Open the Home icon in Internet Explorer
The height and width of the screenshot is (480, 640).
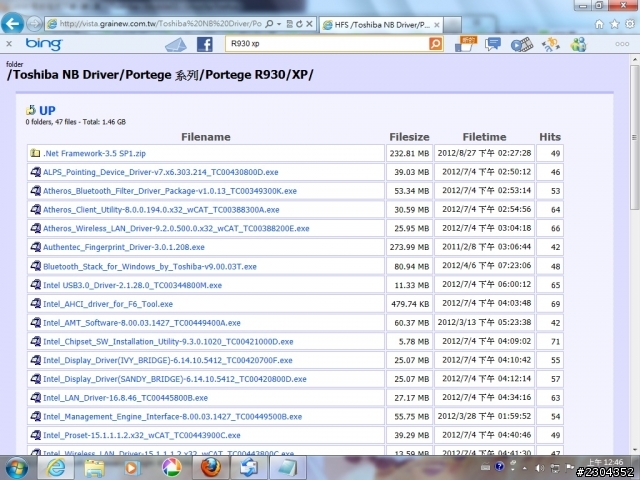tap(599, 24)
